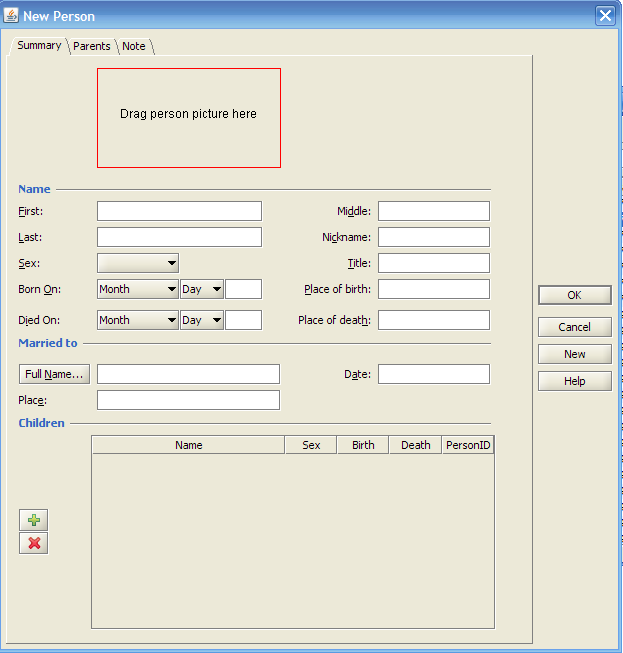Switch to the Parents tab
Screen dimensions: 623x653
92,46
